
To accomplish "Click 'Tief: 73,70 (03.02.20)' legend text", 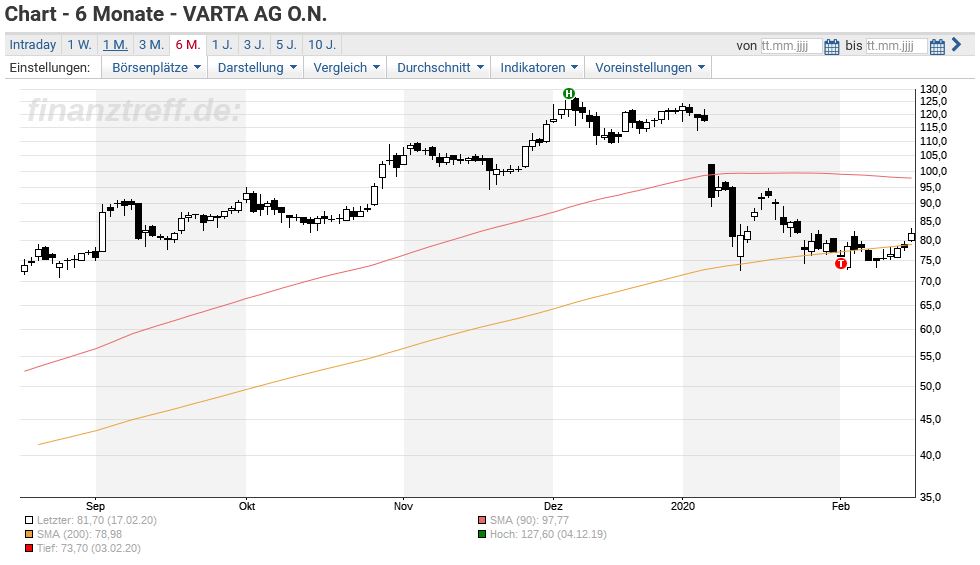I will 89,548.
